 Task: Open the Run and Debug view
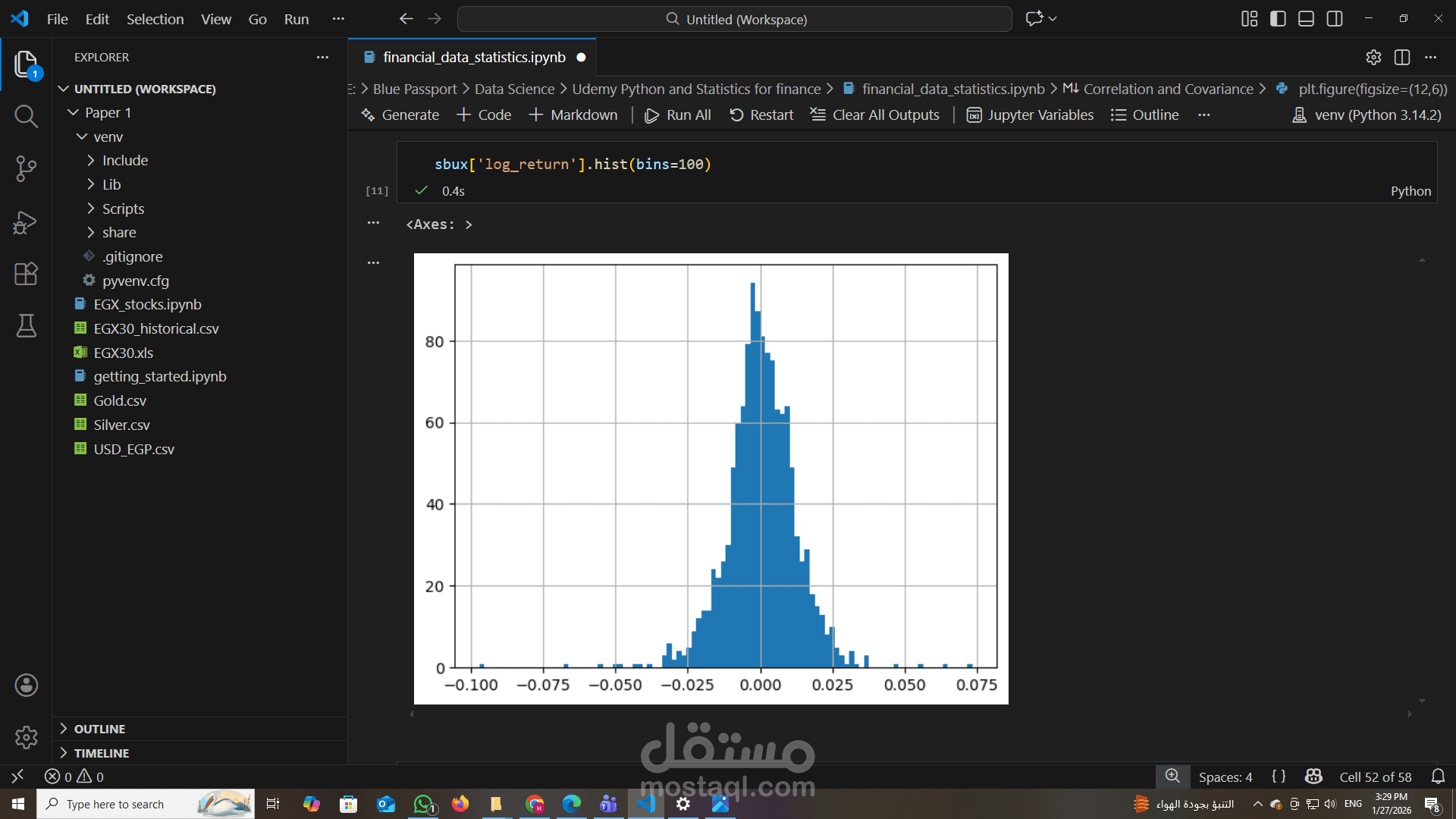(26, 222)
